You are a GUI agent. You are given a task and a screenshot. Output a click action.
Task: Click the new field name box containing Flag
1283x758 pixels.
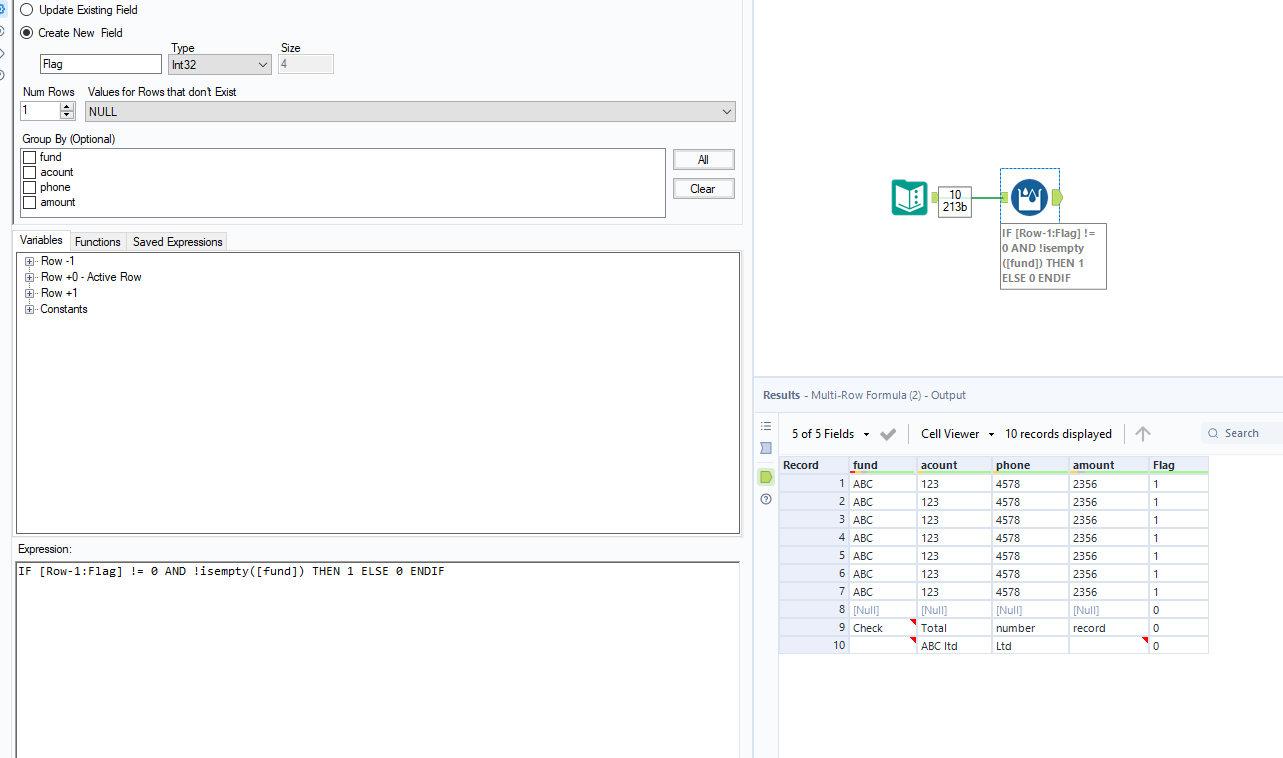click(x=101, y=64)
